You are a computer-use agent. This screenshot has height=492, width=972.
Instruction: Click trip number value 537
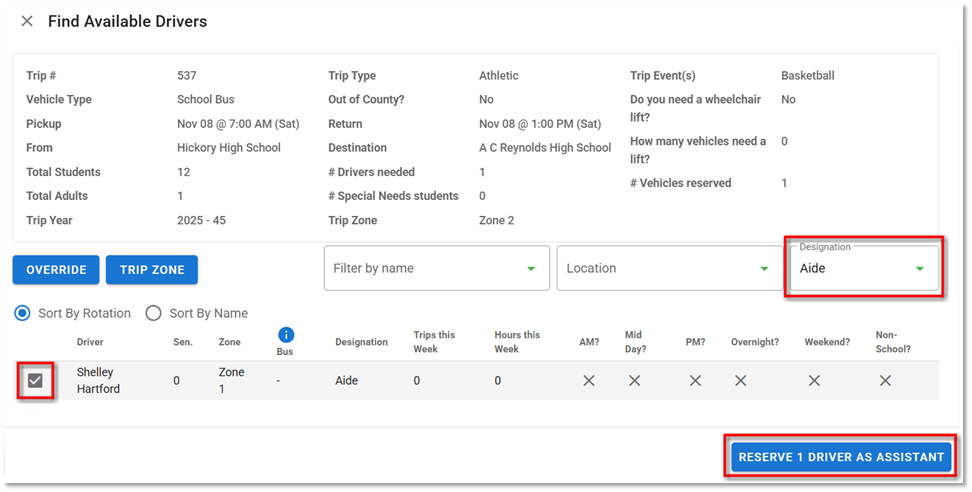187,76
